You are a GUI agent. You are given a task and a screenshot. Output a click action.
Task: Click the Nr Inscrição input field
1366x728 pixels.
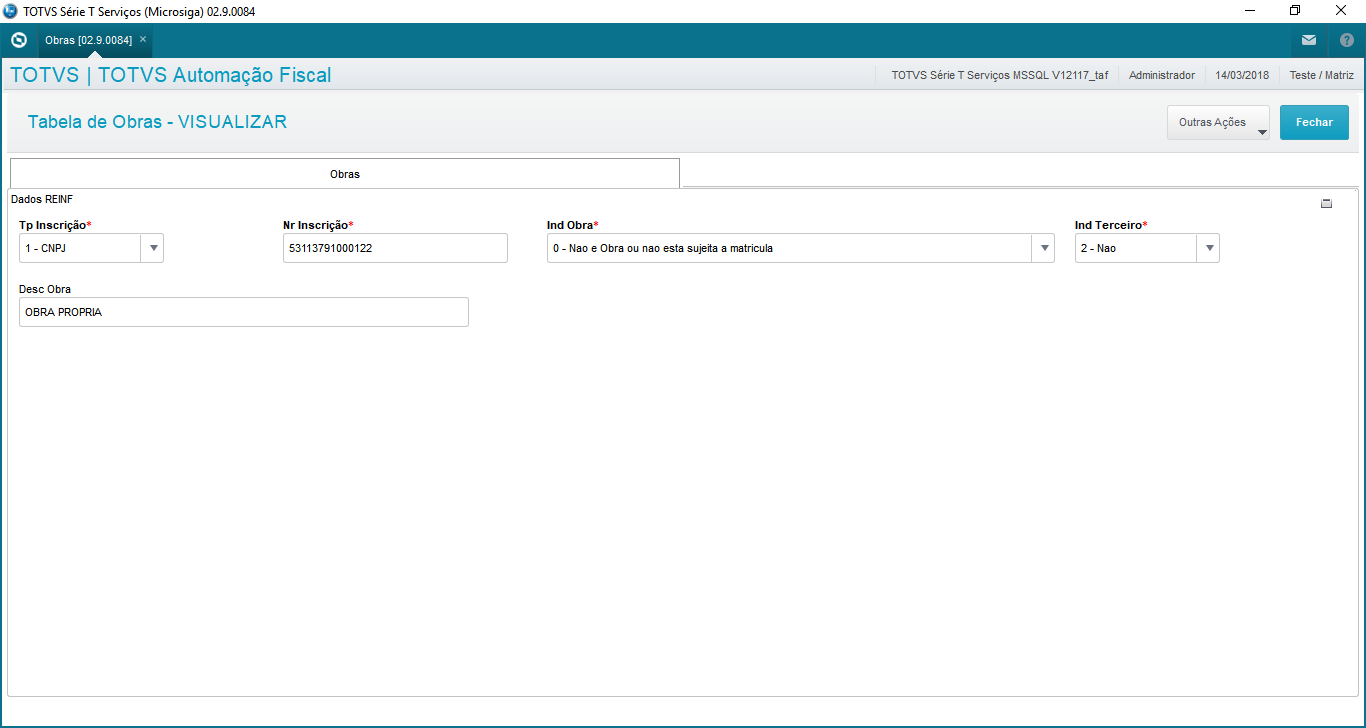[395, 248]
